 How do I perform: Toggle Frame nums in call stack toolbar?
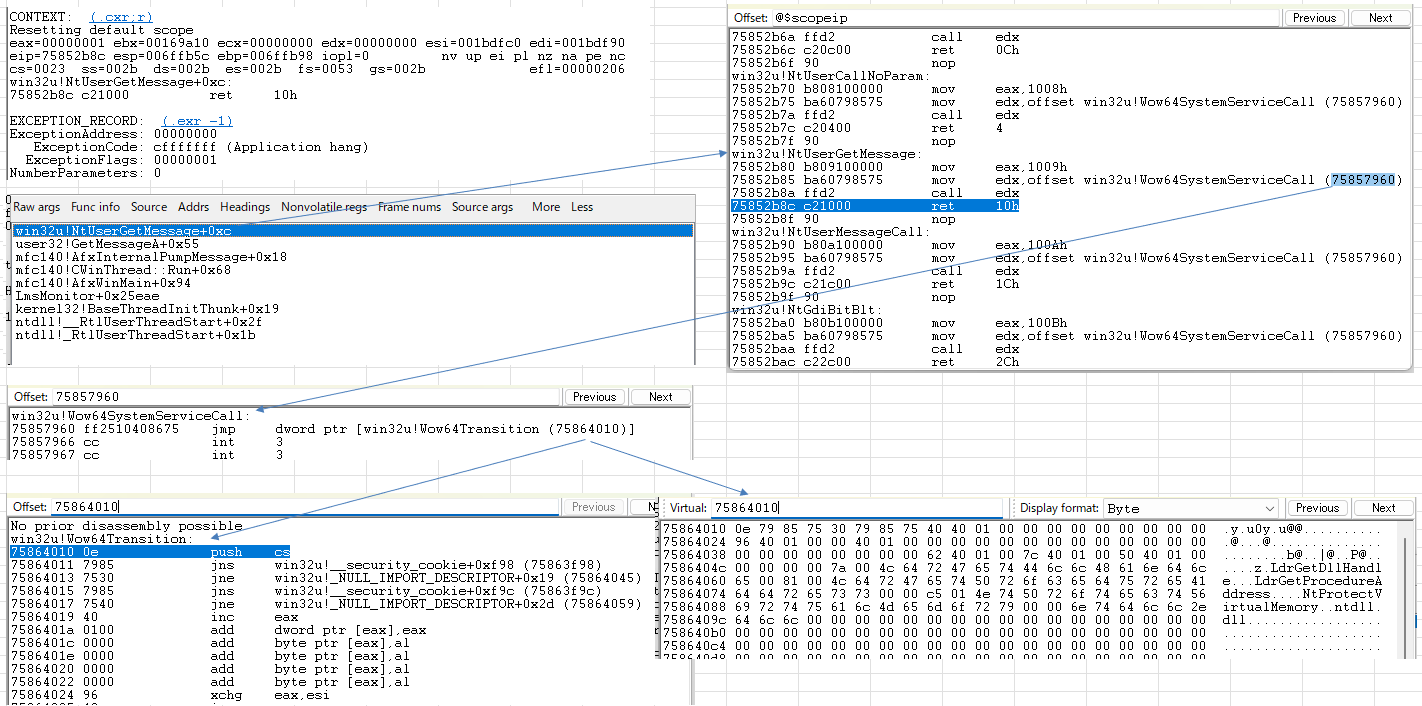(x=409, y=207)
